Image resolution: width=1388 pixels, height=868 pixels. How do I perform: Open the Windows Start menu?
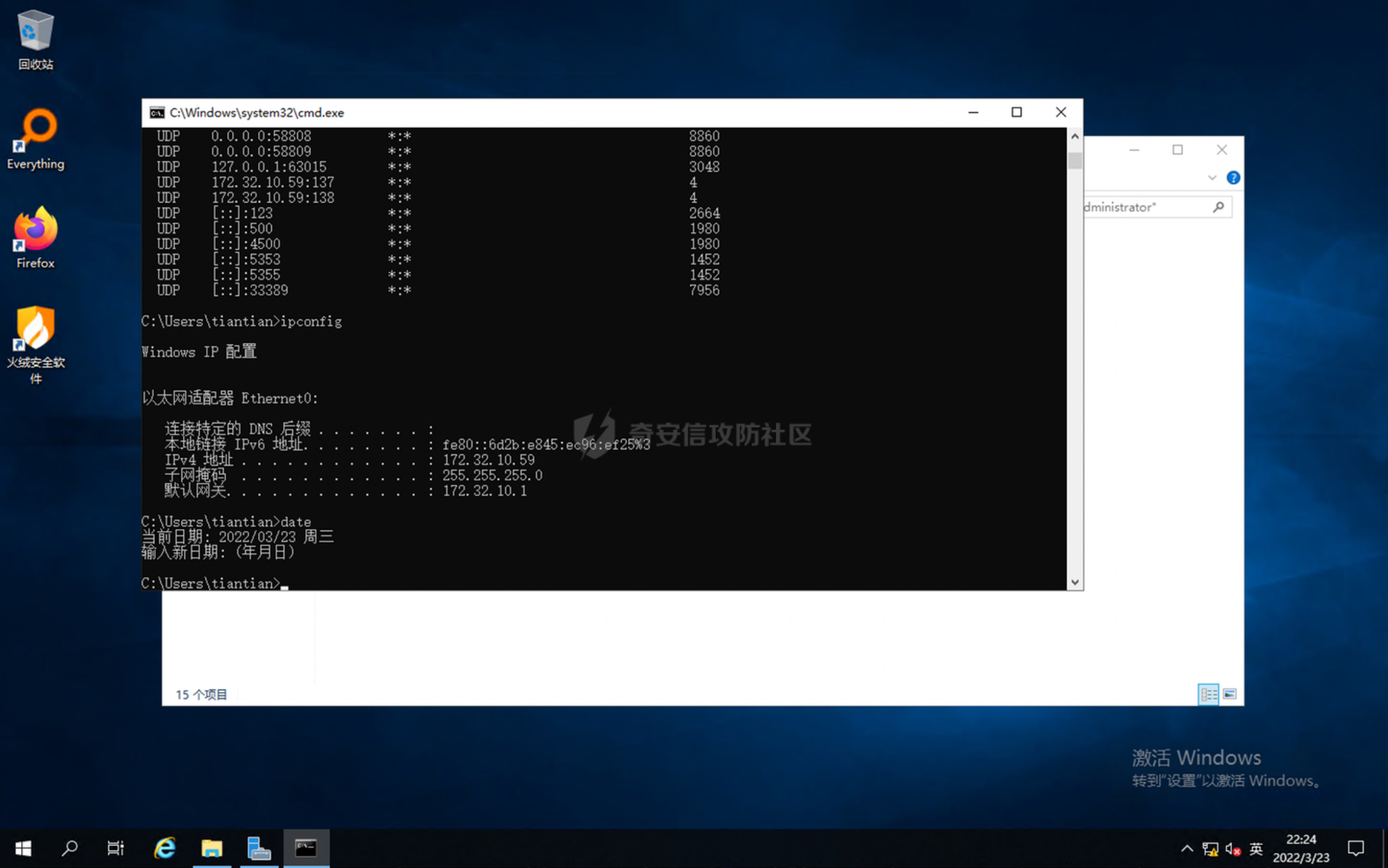coord(23,848)
